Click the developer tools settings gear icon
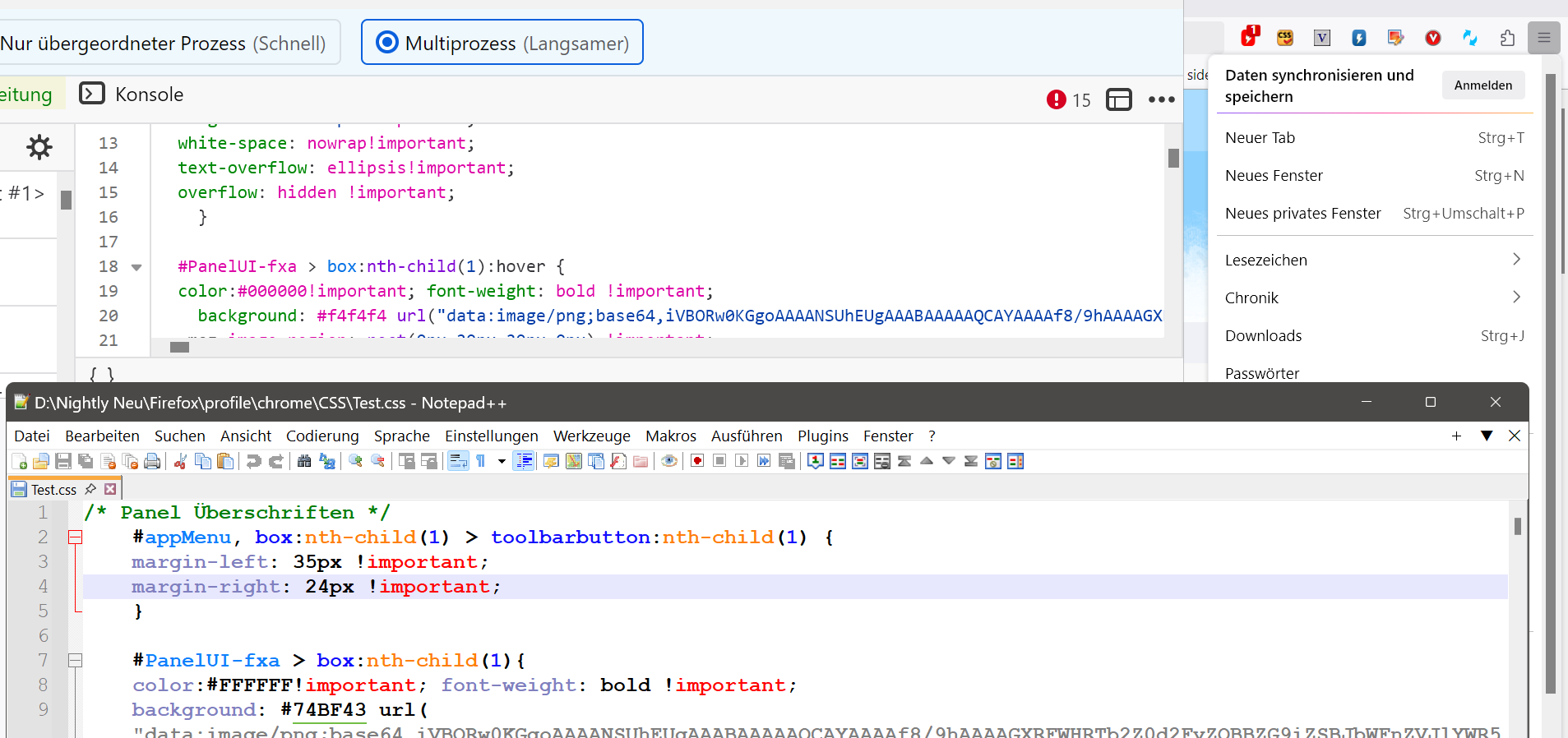 click(39, 147)
